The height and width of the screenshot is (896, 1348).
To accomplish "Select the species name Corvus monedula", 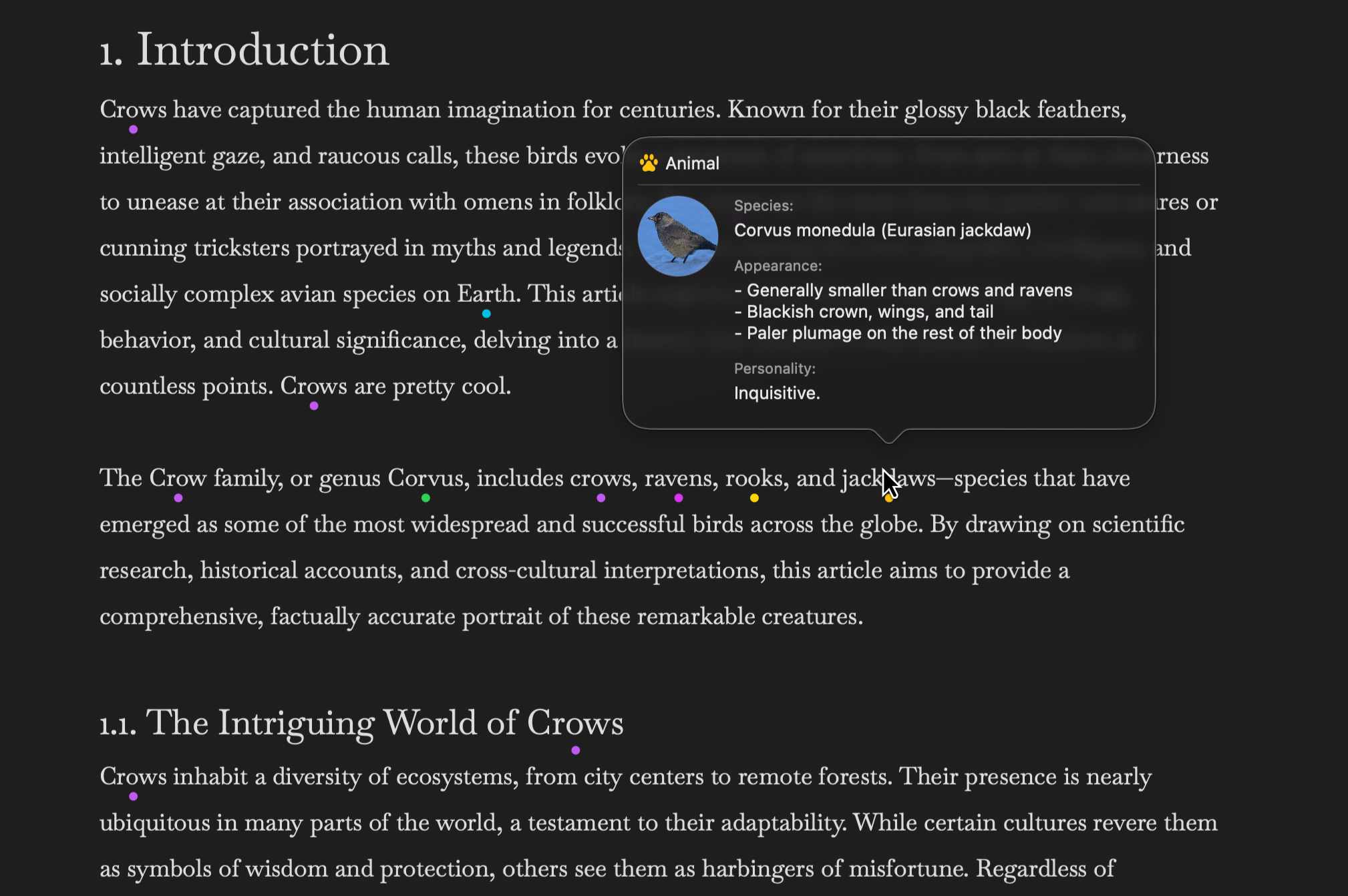I will 882,230.
